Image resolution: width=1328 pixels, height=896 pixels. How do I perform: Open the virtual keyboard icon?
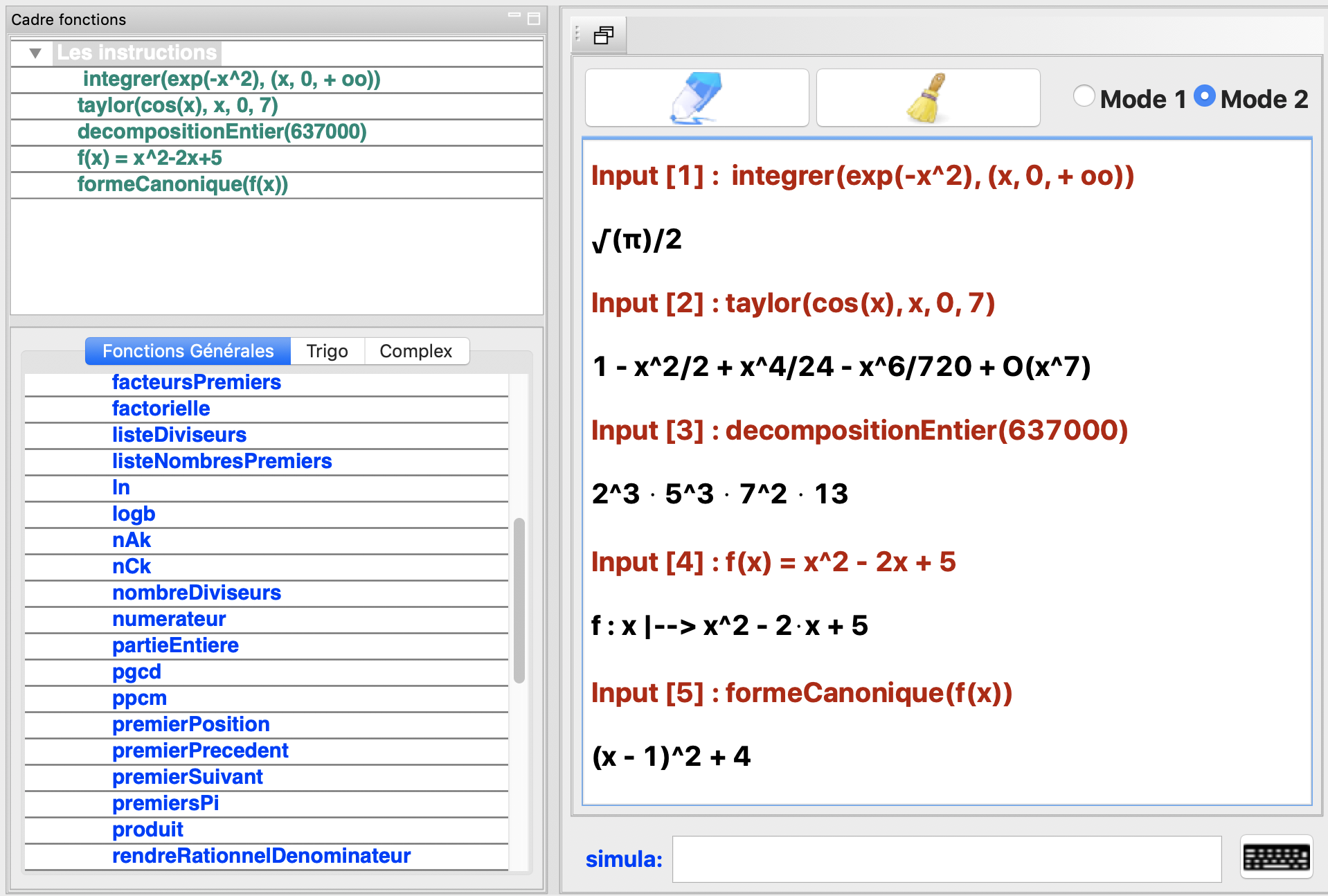pos(1276,858)
